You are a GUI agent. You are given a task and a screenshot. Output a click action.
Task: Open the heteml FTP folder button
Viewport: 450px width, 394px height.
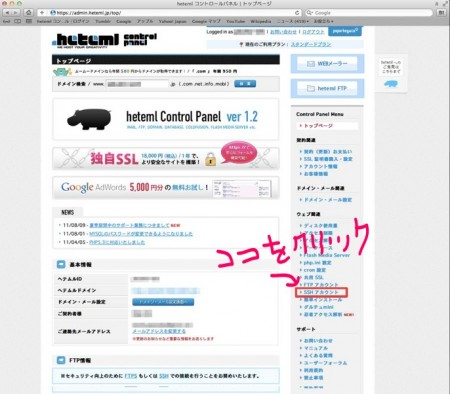coord(327,88)
